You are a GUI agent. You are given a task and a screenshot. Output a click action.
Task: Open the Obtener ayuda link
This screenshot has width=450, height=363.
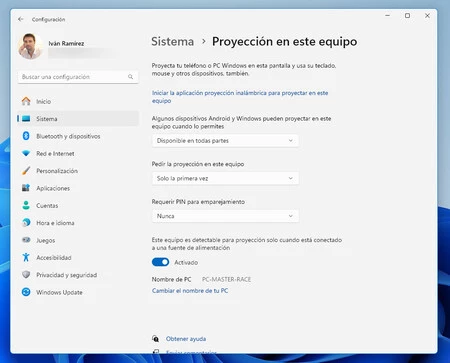186,339
